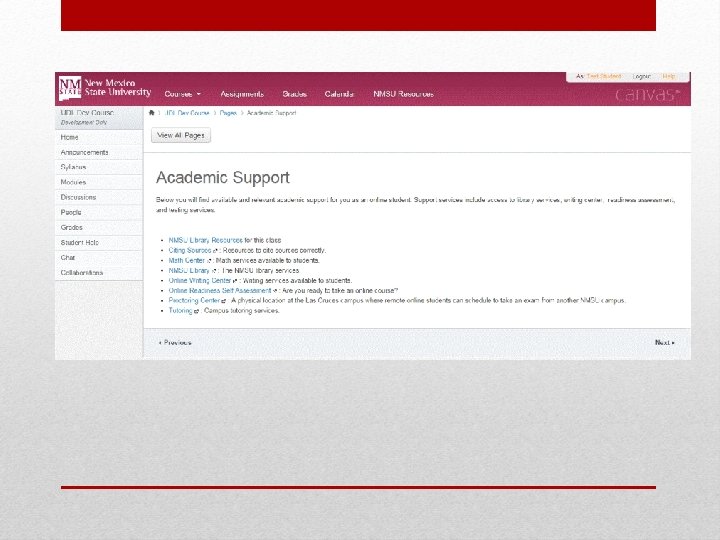Open Assignments in top navigation
Image resolution: width=720 pixels, height=540 pixels.
(x=242, y=94)
